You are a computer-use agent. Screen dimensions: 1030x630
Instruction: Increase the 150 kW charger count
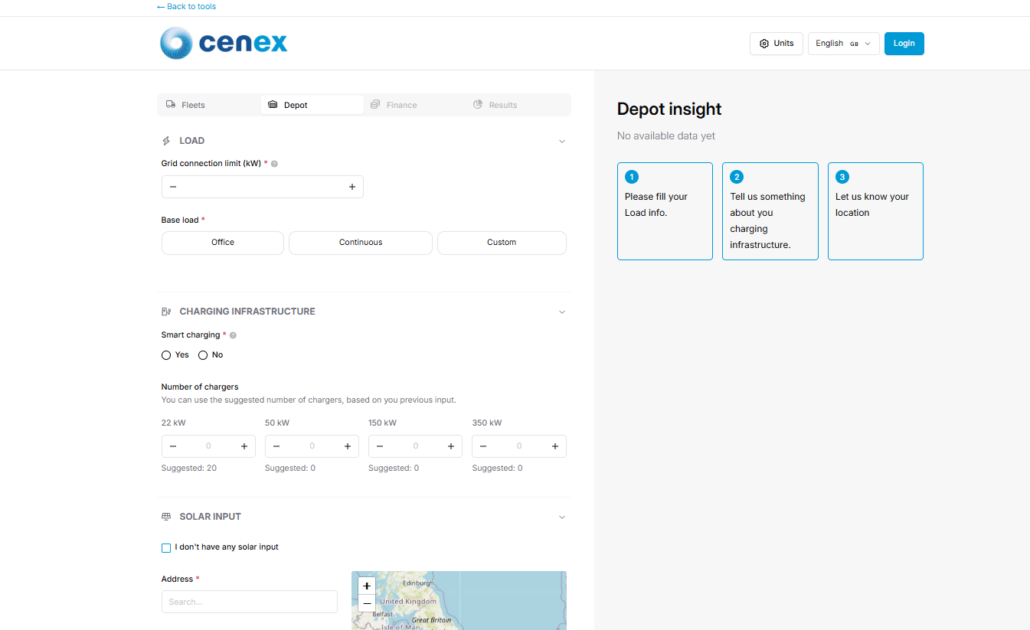[451, 446]
